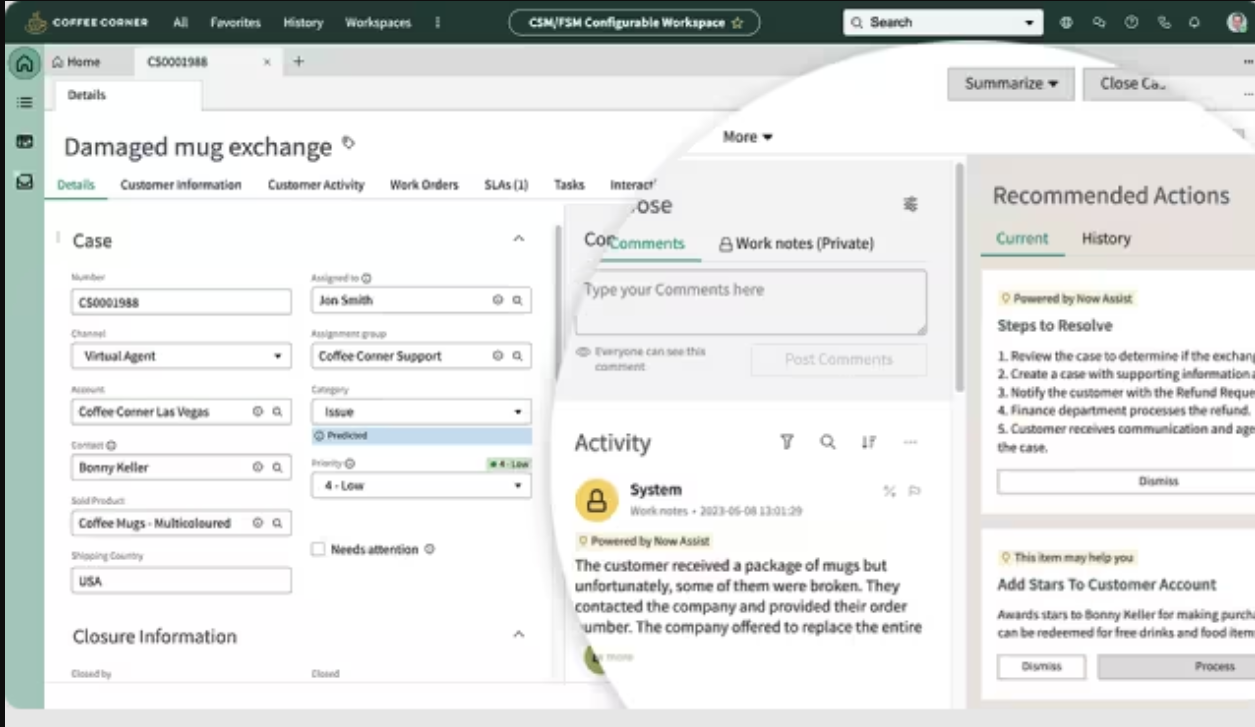Add a new workspace tab with plus
1255x727 pixels.
pyautogui.click(x=297, y=62)
